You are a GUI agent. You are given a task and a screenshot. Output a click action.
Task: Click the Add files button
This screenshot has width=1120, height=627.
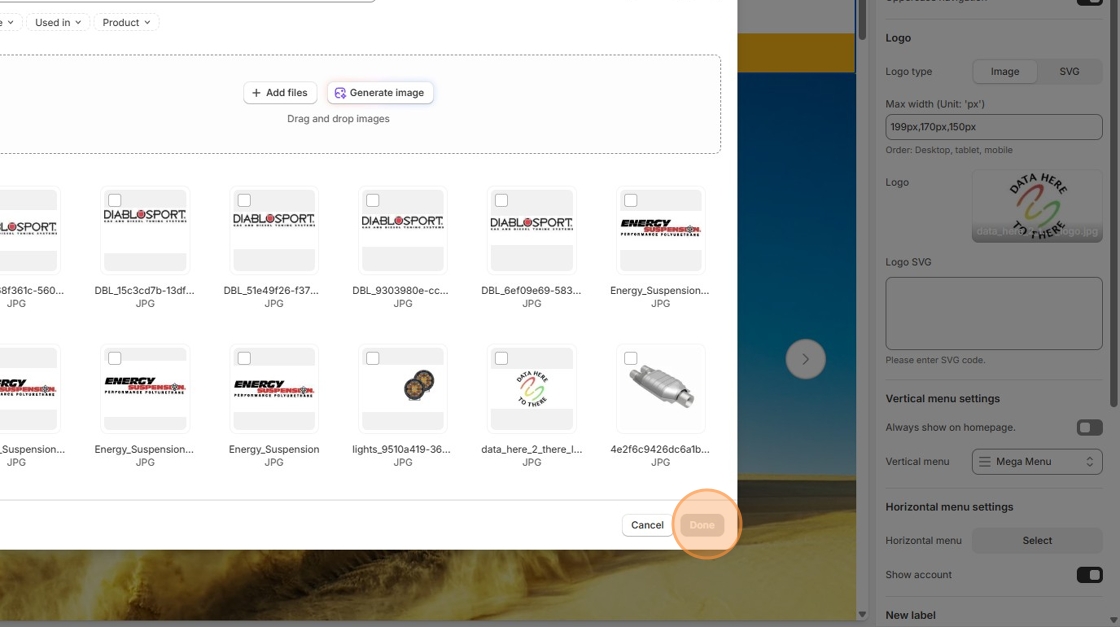point(280,93)
